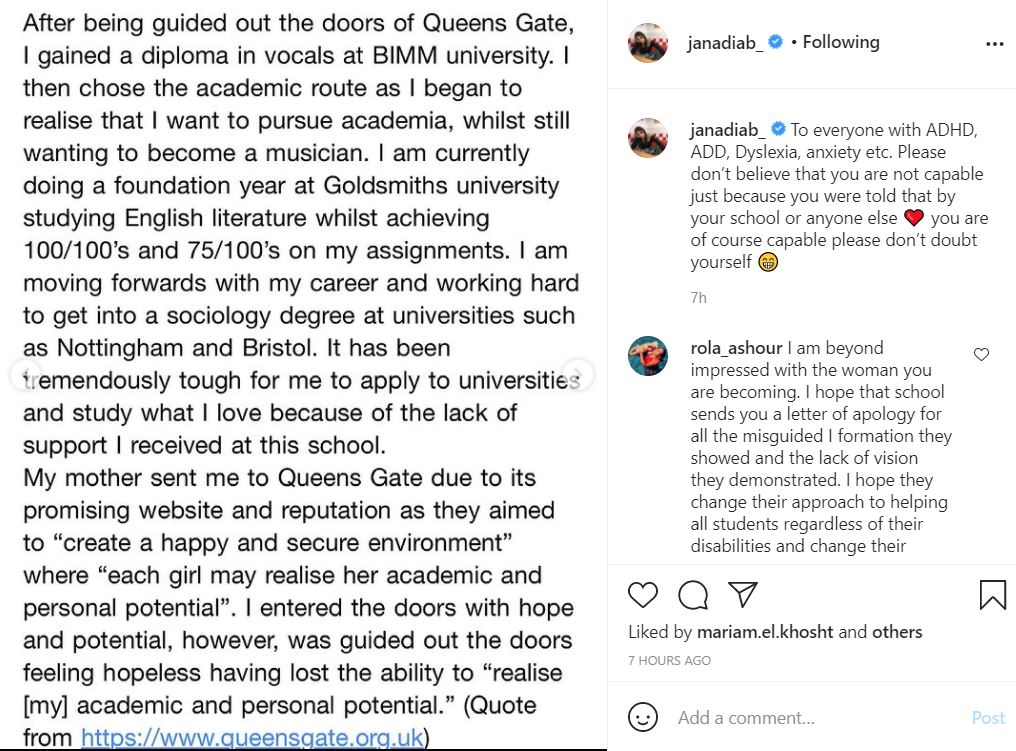This screenshot has width=1016, height=751.
Task: Open janadiab_ username in post header
Action: 726,43
